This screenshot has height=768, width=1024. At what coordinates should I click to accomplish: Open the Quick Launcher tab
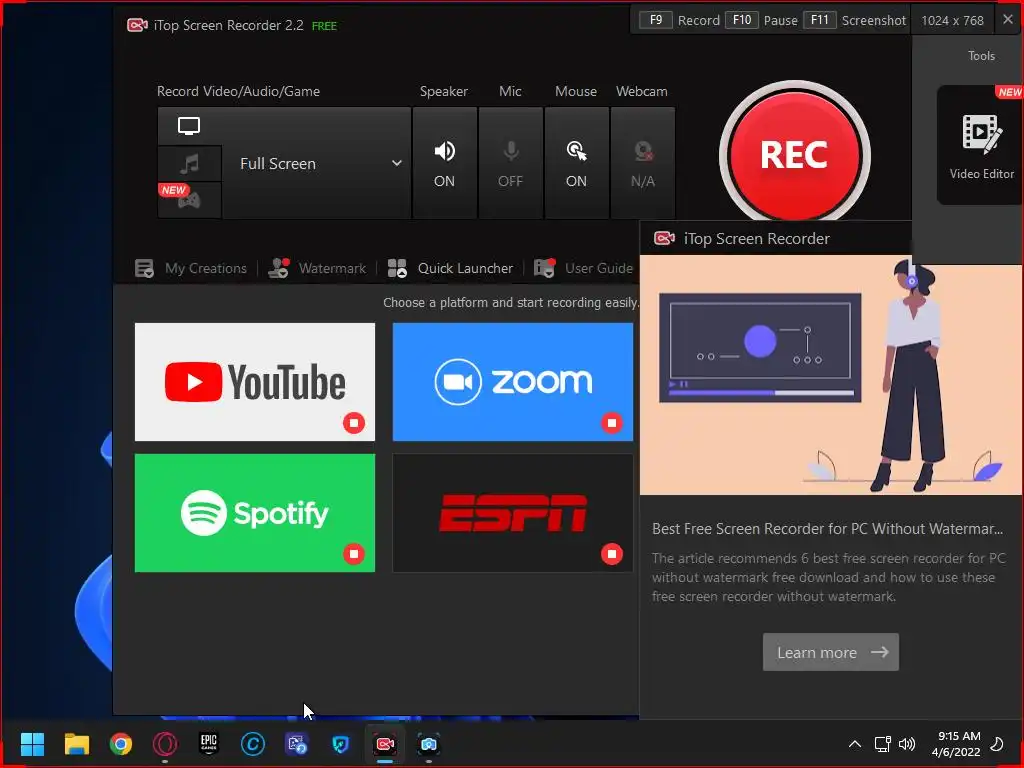click(450, 268)
